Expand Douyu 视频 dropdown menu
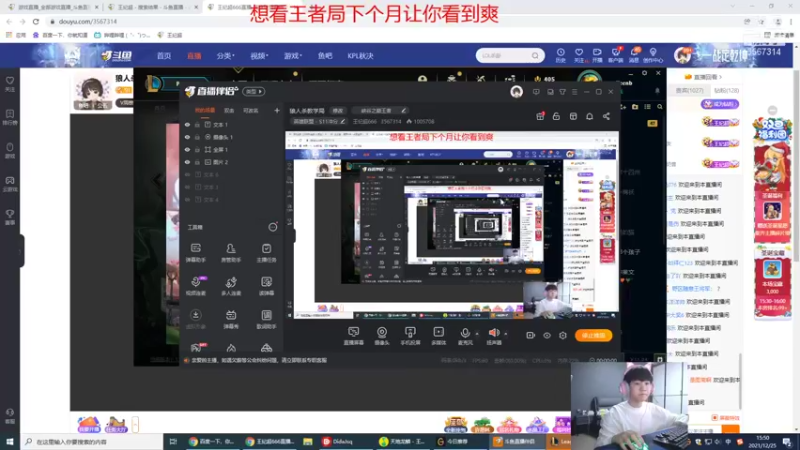Screen dimensions: 800x450 pyautogui.click(x=259, y=56)
